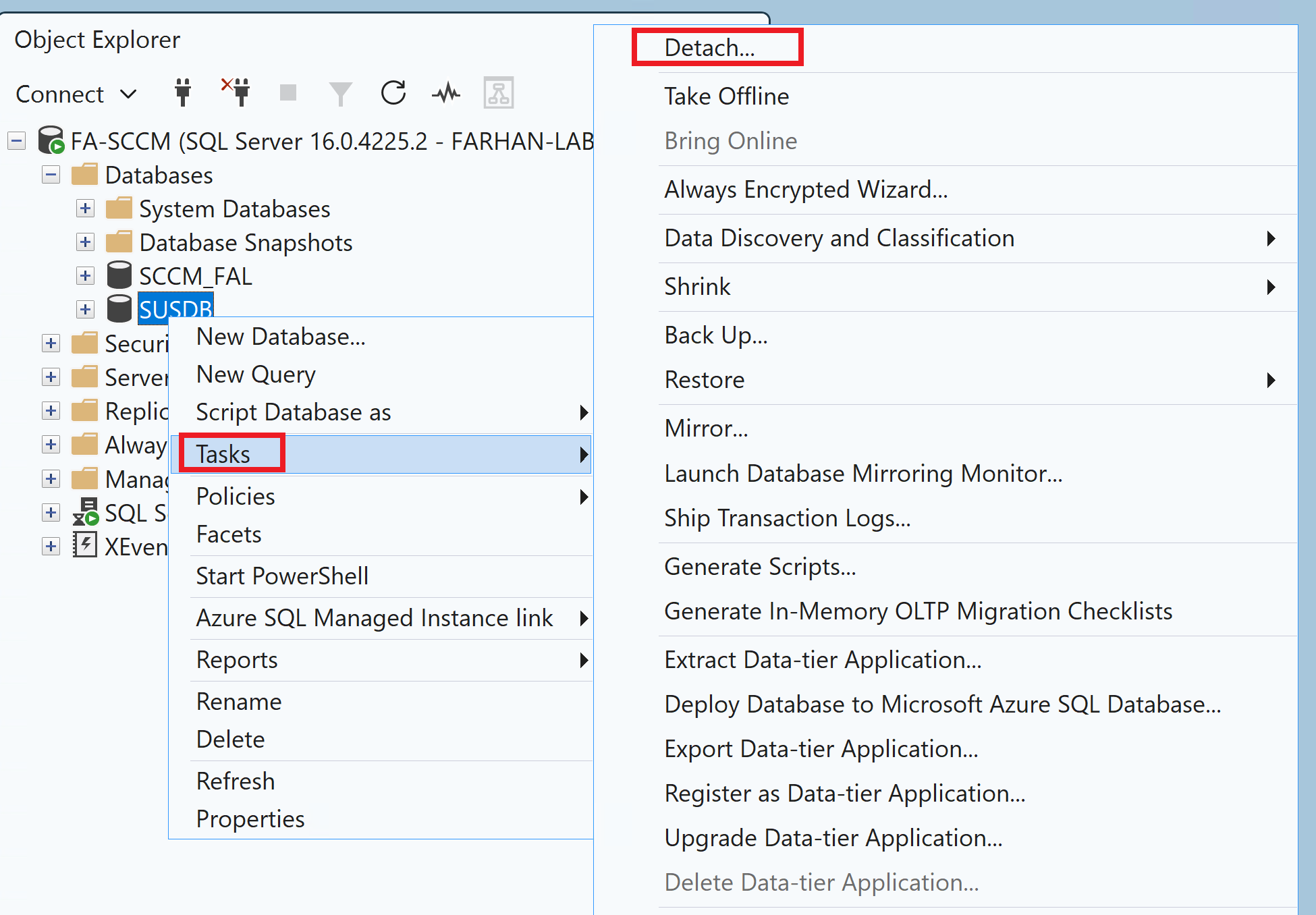Open the Activity Monitor pulse icon
The image size is (1316, 915).
click(x=445, y=92)
